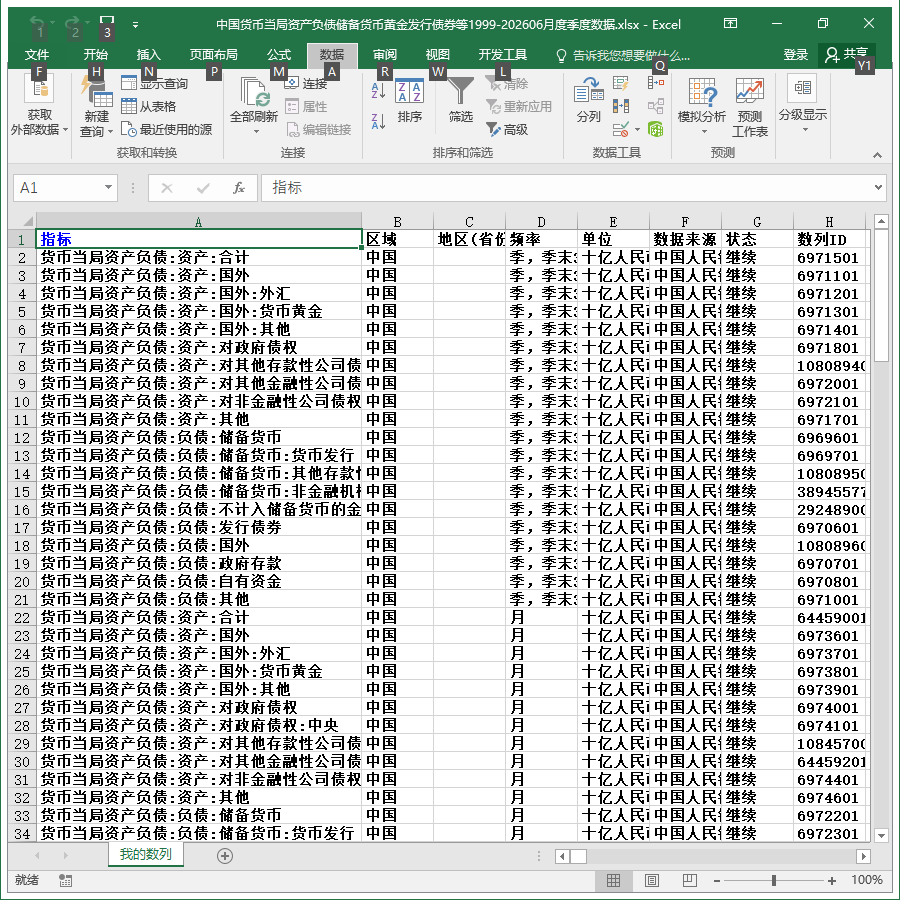Click the Text to Columns (分列) icon
Viewport: 900px width, 900px height.
click(588, 100)
